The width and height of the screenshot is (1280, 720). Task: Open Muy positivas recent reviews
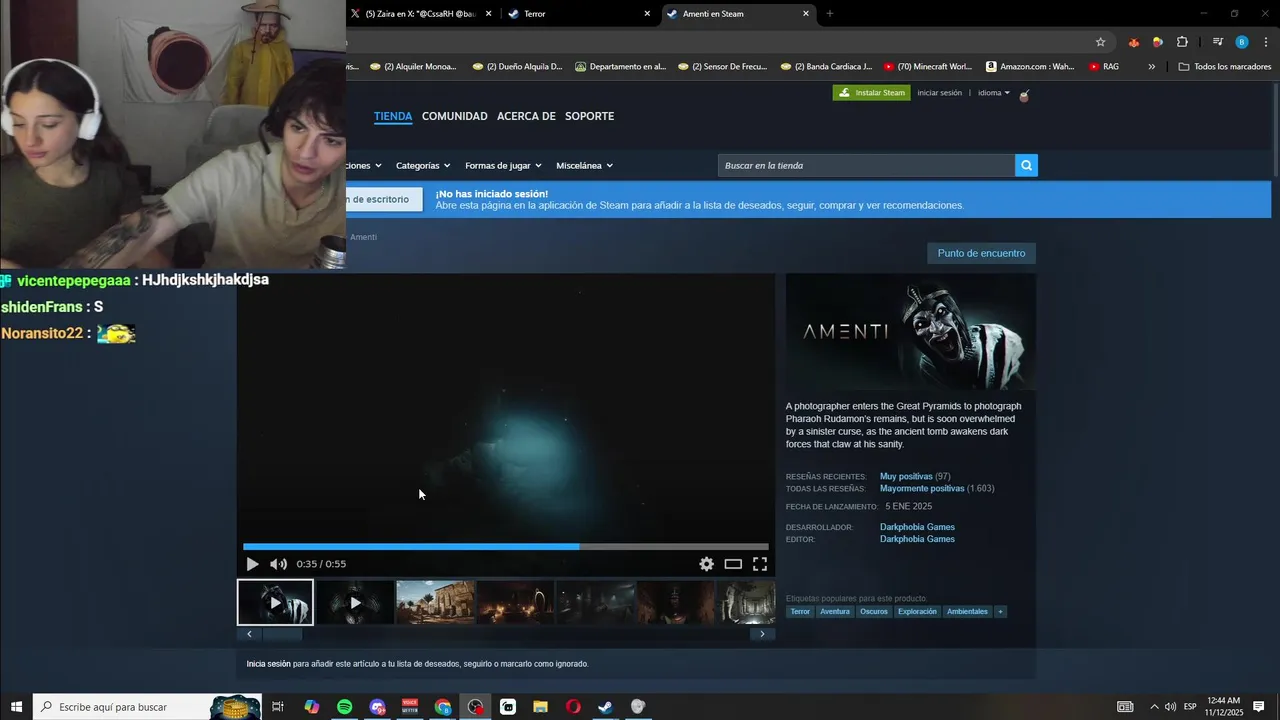(x=906, y=477)
